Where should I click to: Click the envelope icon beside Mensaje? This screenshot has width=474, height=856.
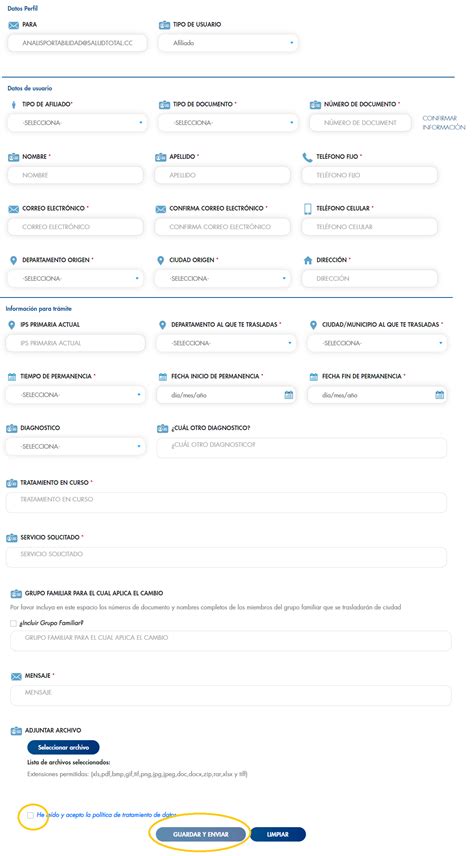(16, 676)
